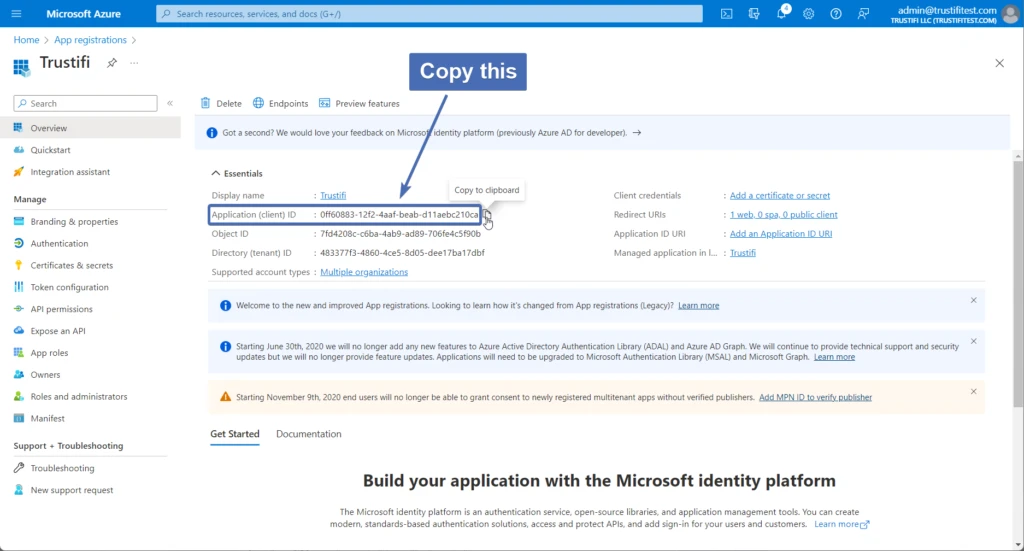Image resolution: width=1024 pixels, height=551 pixels.
Task: Pin the Trustifi app registration
Action: [112, 63]
